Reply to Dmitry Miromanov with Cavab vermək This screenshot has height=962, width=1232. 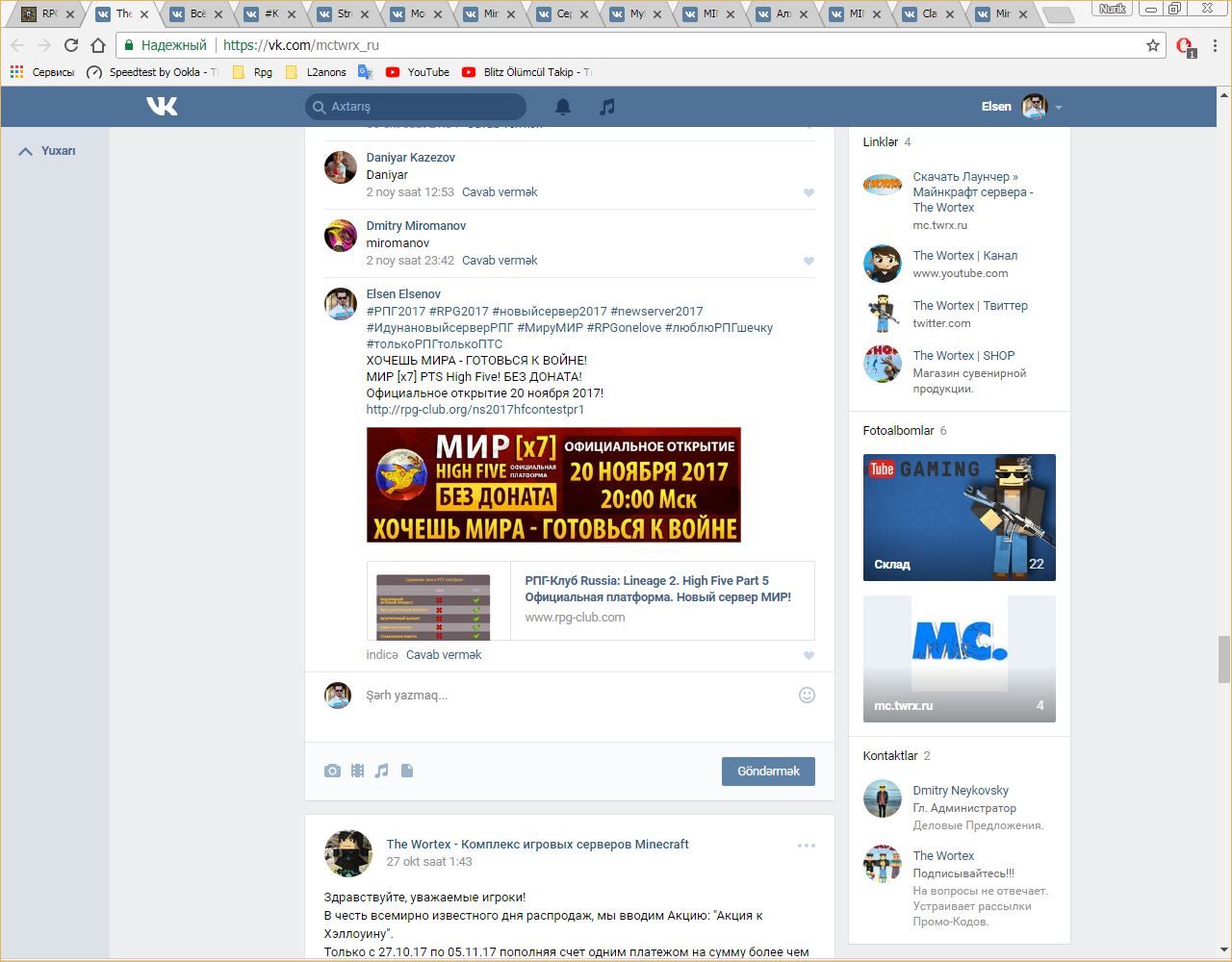pyautogui.click(x=500, y=261)
